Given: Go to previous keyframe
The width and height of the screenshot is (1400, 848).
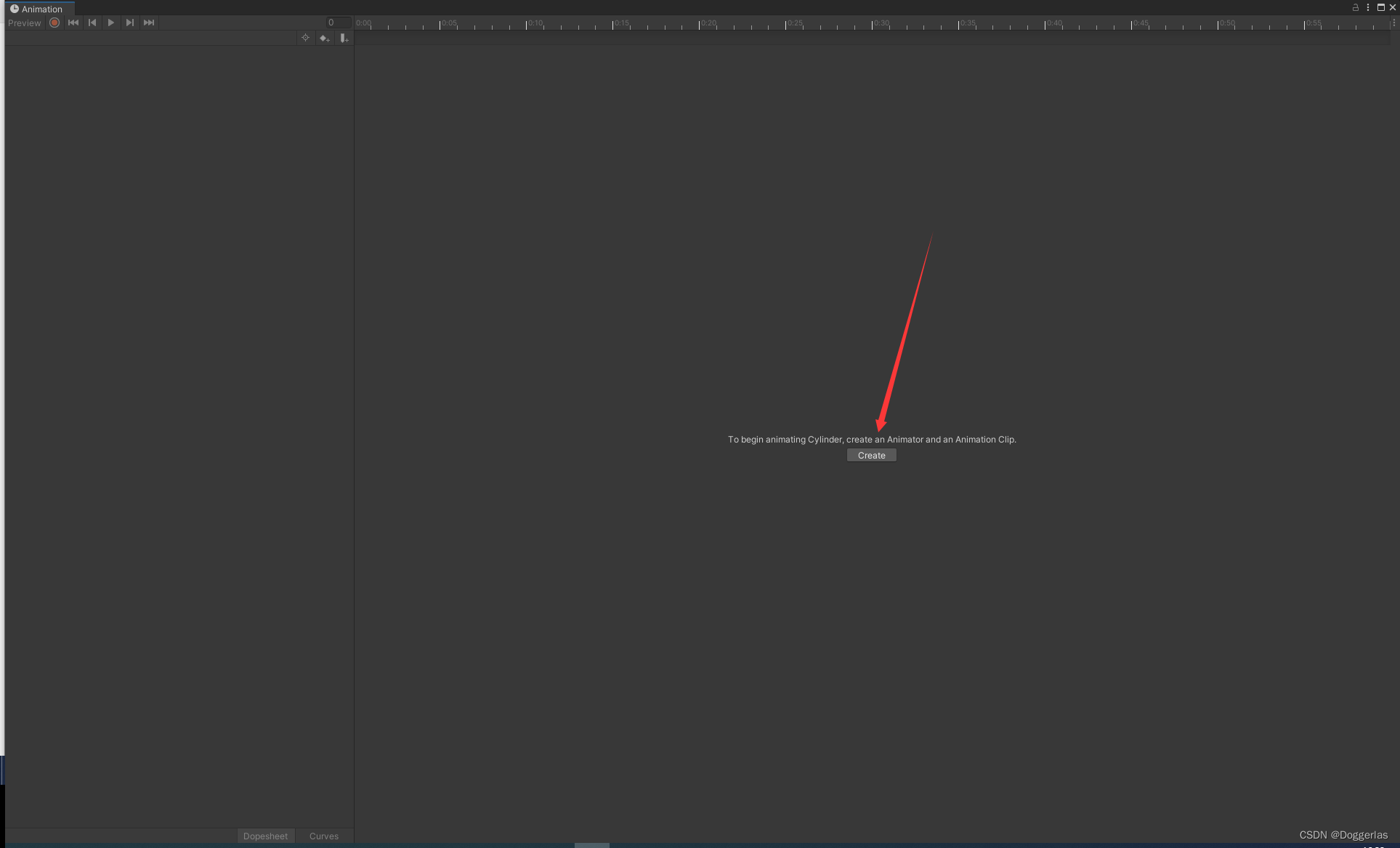Looking at the screenshot, I should (92, 23).
